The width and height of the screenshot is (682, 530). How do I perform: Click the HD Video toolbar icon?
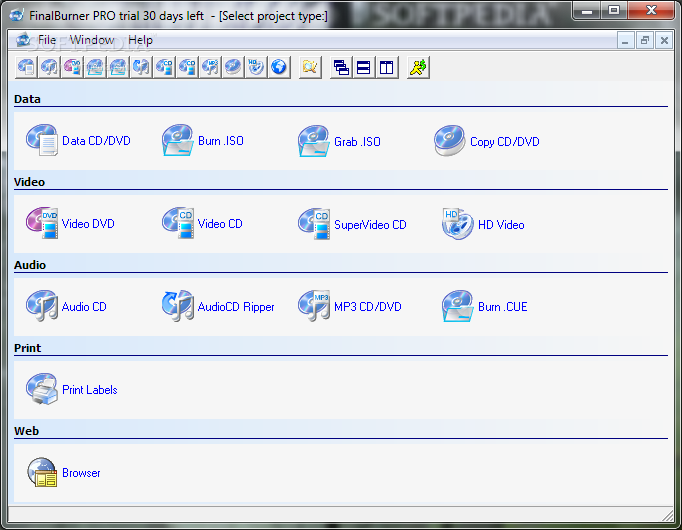coord(256,67)
